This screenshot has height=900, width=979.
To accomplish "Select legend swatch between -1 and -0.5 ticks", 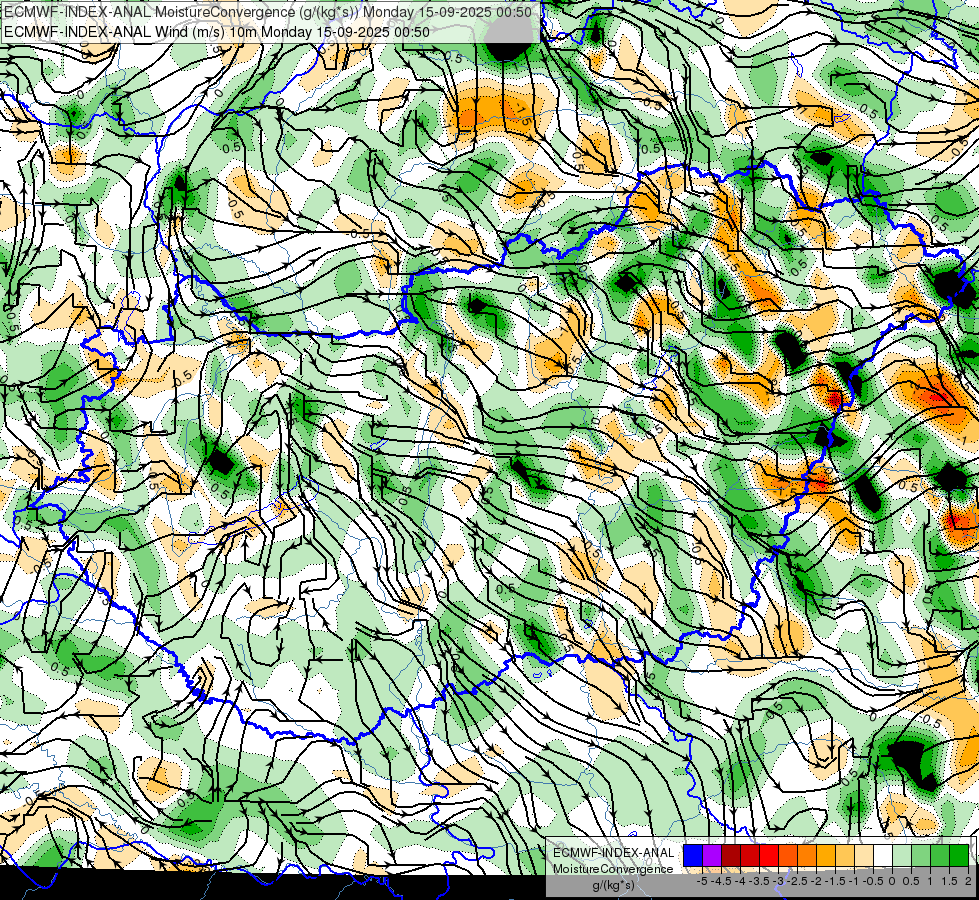I will 865,855.
